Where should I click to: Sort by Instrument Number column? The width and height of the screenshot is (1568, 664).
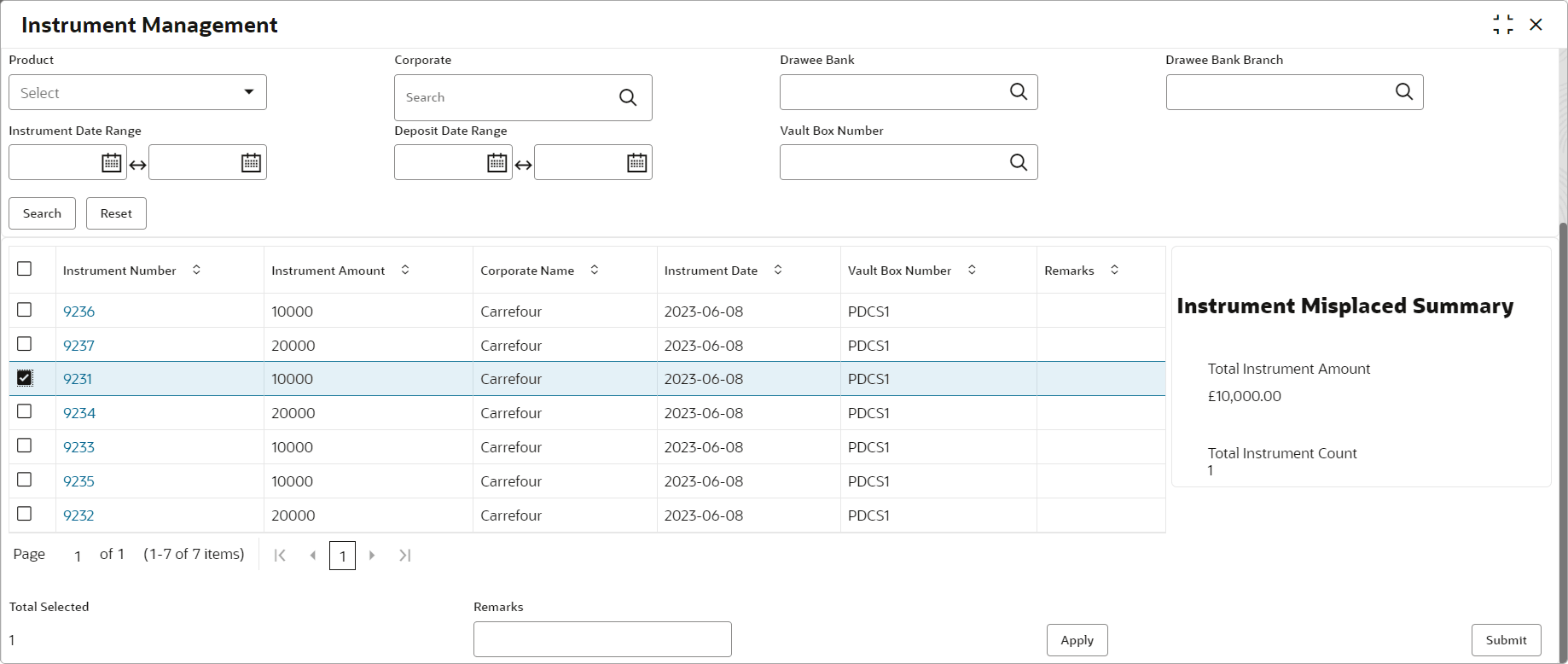pos(196,270)
